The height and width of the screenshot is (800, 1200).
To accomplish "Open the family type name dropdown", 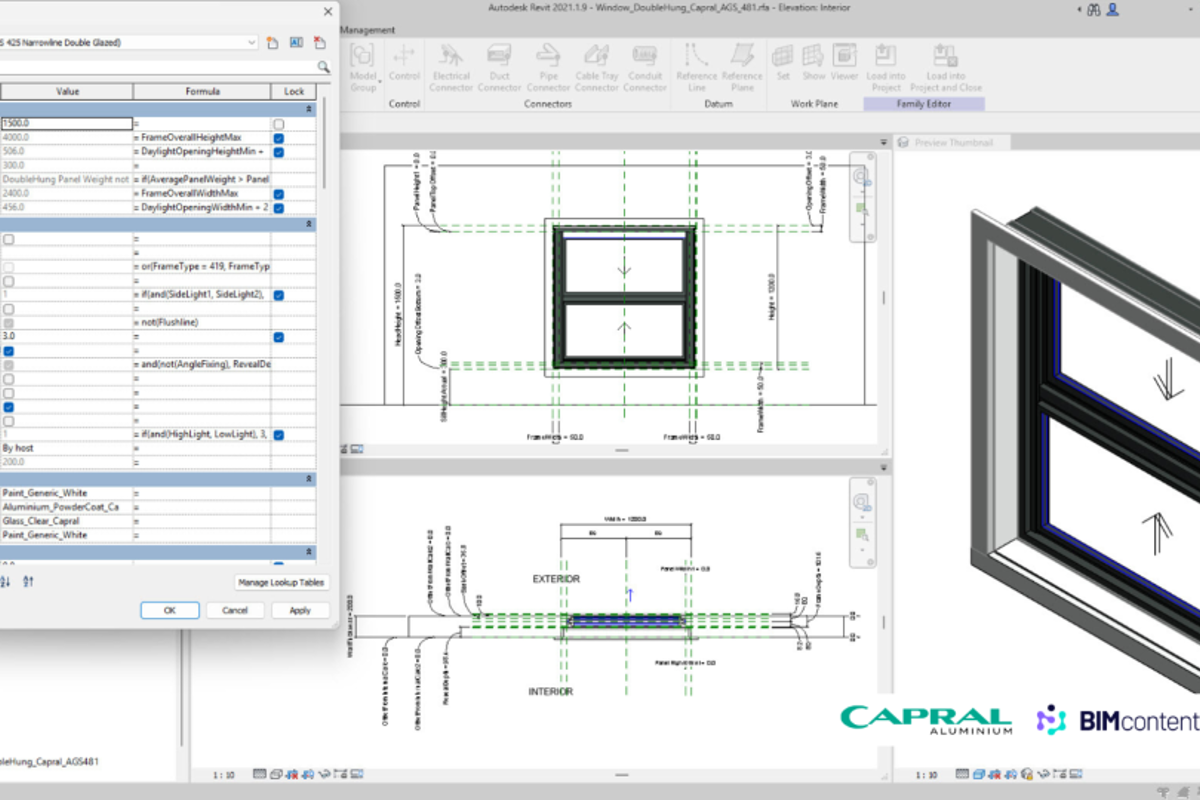I will tap(251, 43).
